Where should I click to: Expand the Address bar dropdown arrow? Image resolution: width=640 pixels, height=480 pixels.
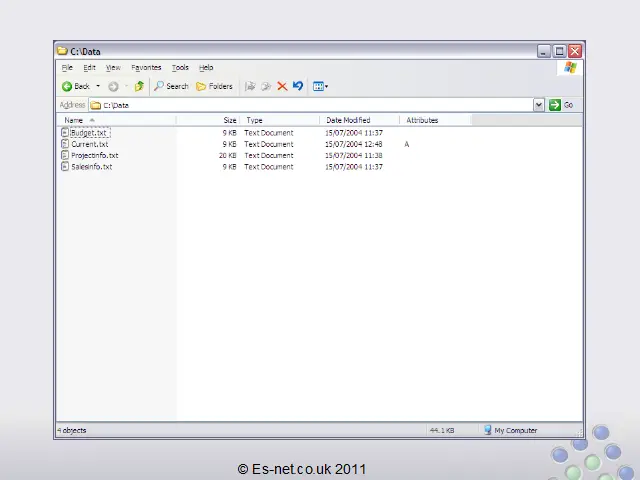(539, 105)
